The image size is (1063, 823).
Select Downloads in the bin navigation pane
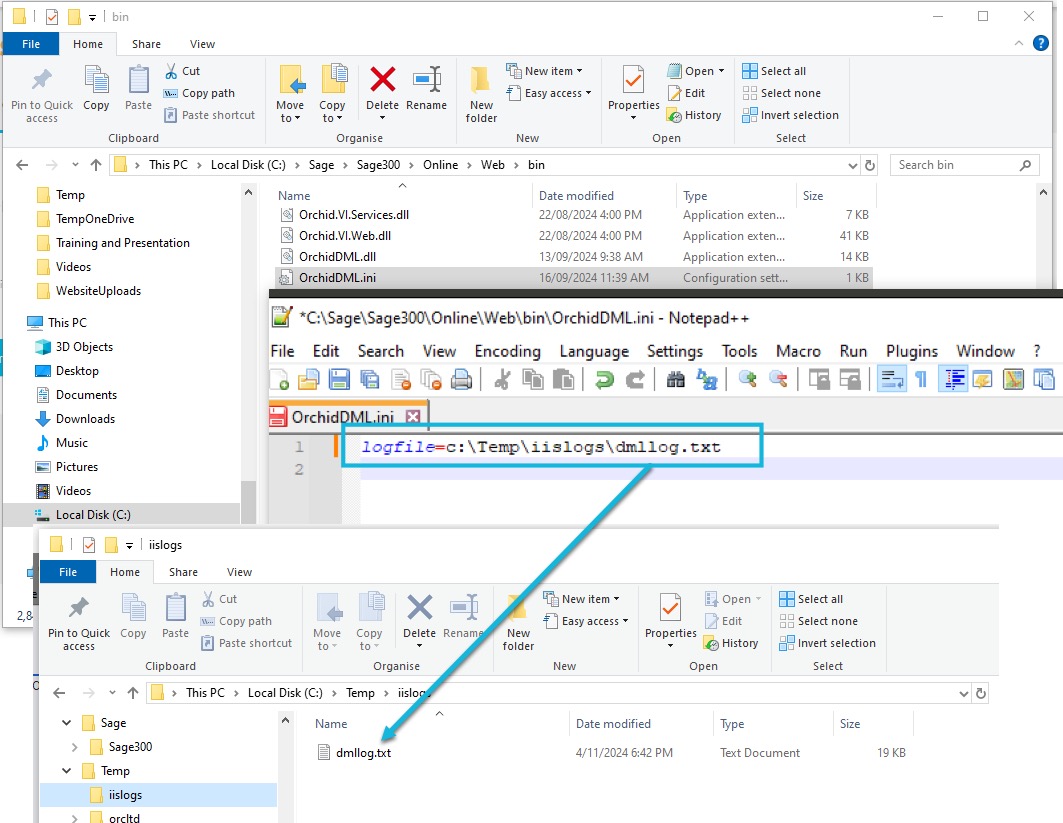85,419
